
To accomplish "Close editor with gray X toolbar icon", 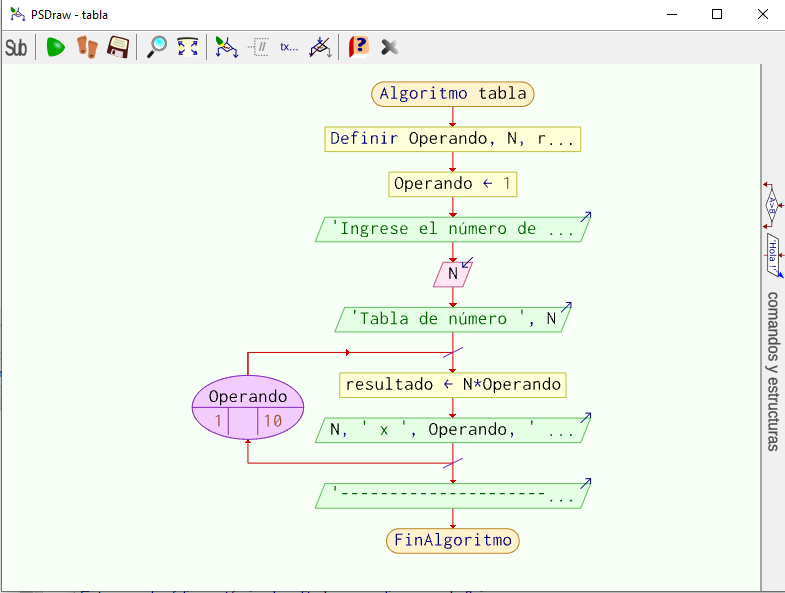I will [x=389, y=48].
